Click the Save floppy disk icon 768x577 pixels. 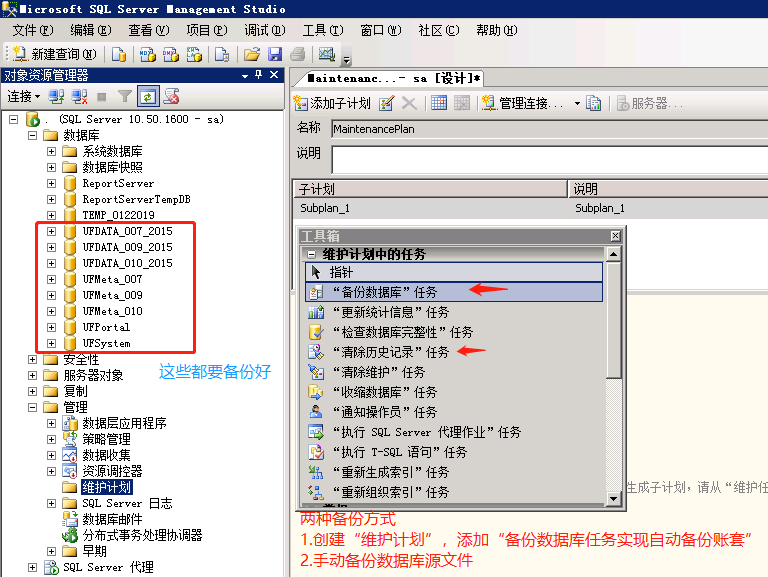pyautogui.click(x=275, y=54)
